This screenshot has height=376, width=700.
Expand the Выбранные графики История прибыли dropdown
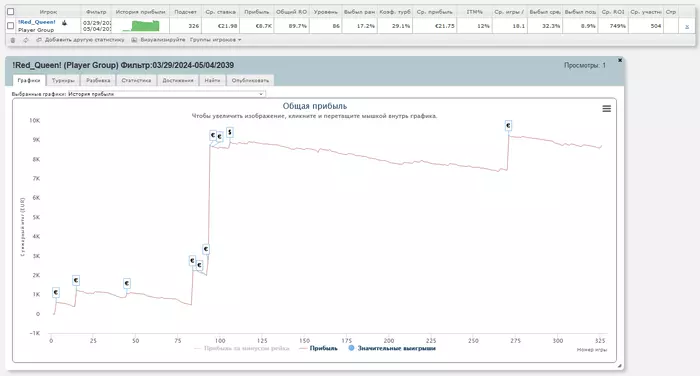[167, 94]
